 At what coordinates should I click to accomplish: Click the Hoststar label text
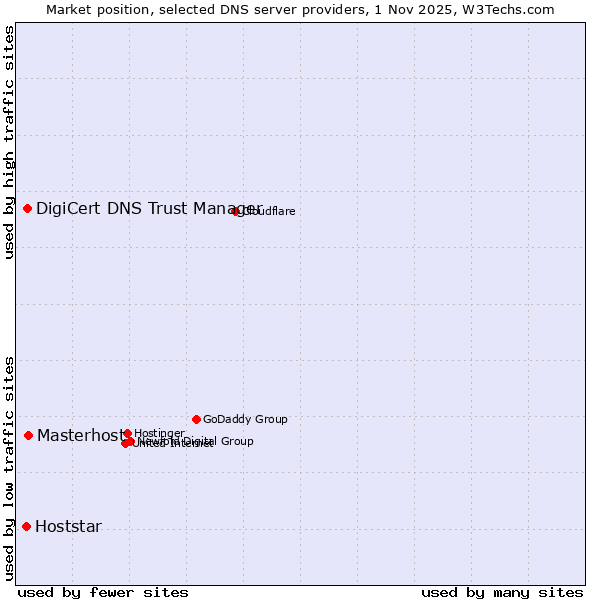pyautogui.click(x=68, y=526)
